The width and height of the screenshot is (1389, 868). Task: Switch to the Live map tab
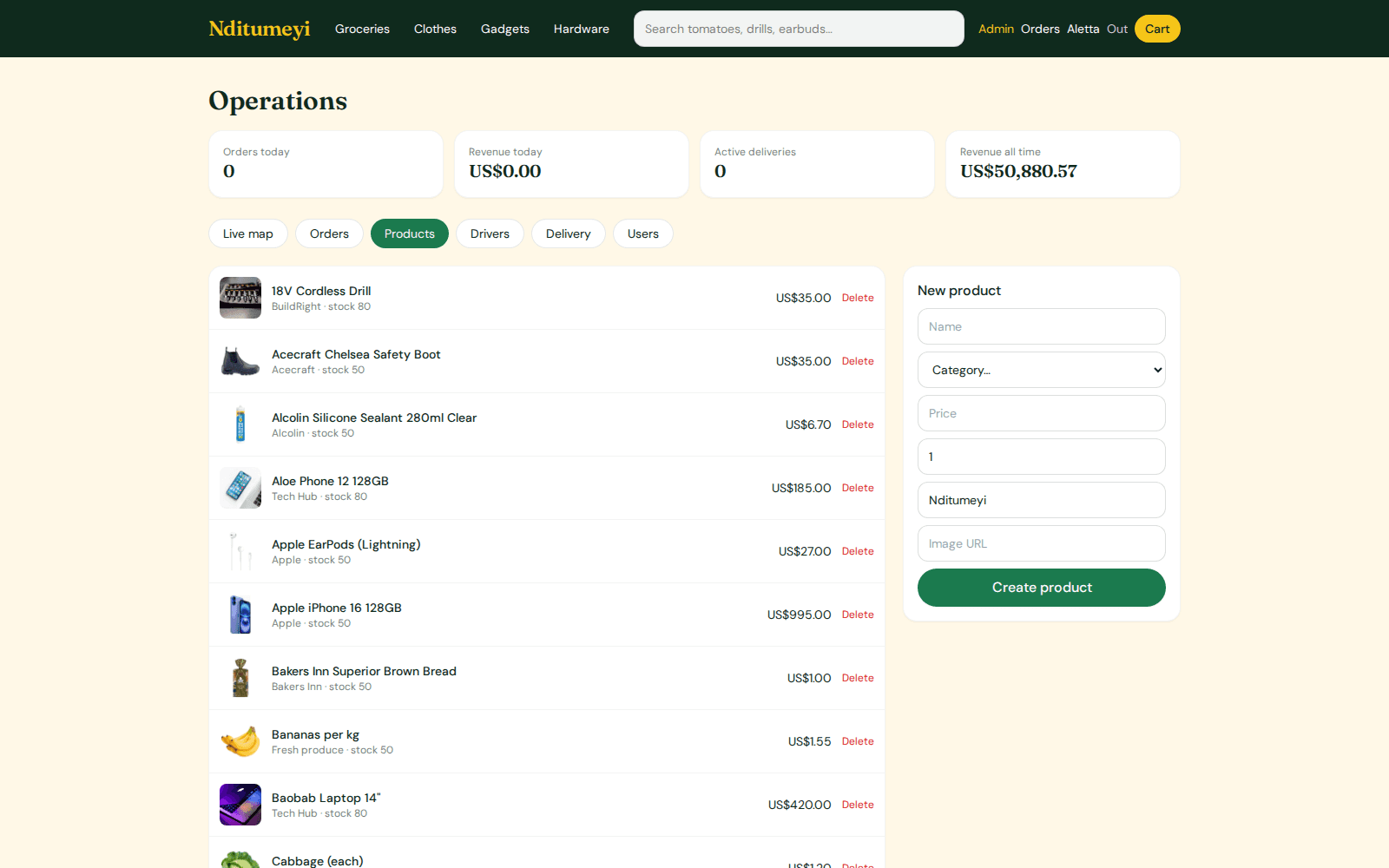click(x=248, y=233)
